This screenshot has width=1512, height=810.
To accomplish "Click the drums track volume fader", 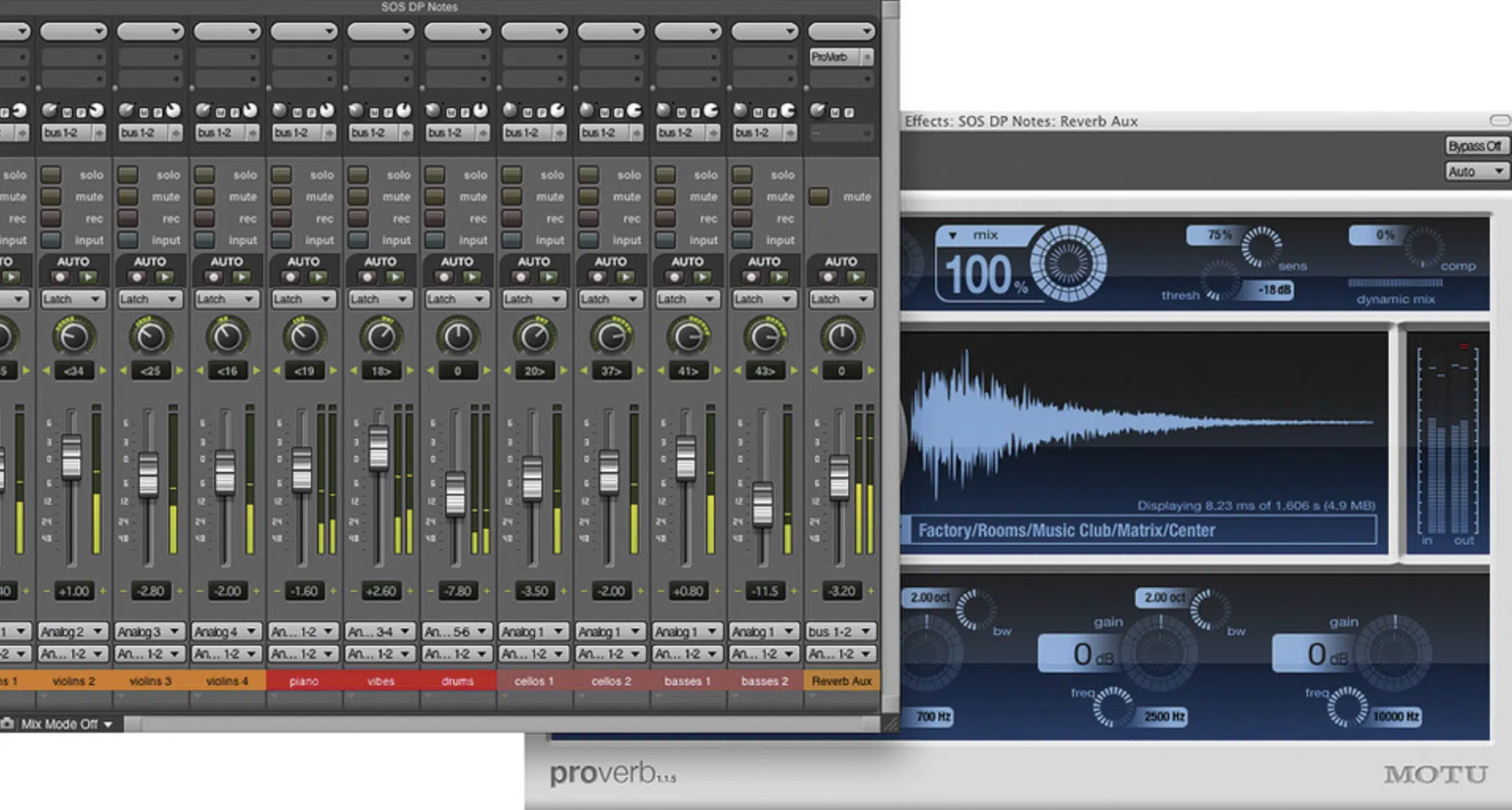I will [x=455, y=494].
